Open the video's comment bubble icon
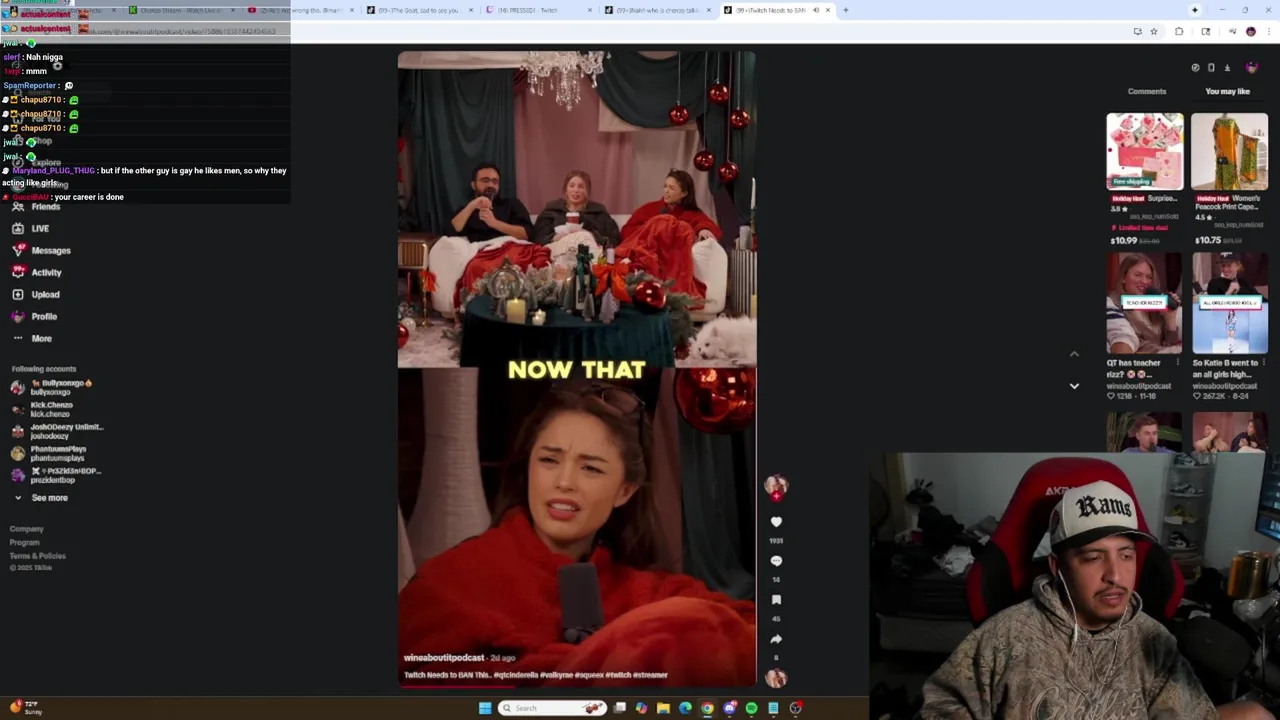The image size is (1280, 720). (x=776, y=561)
